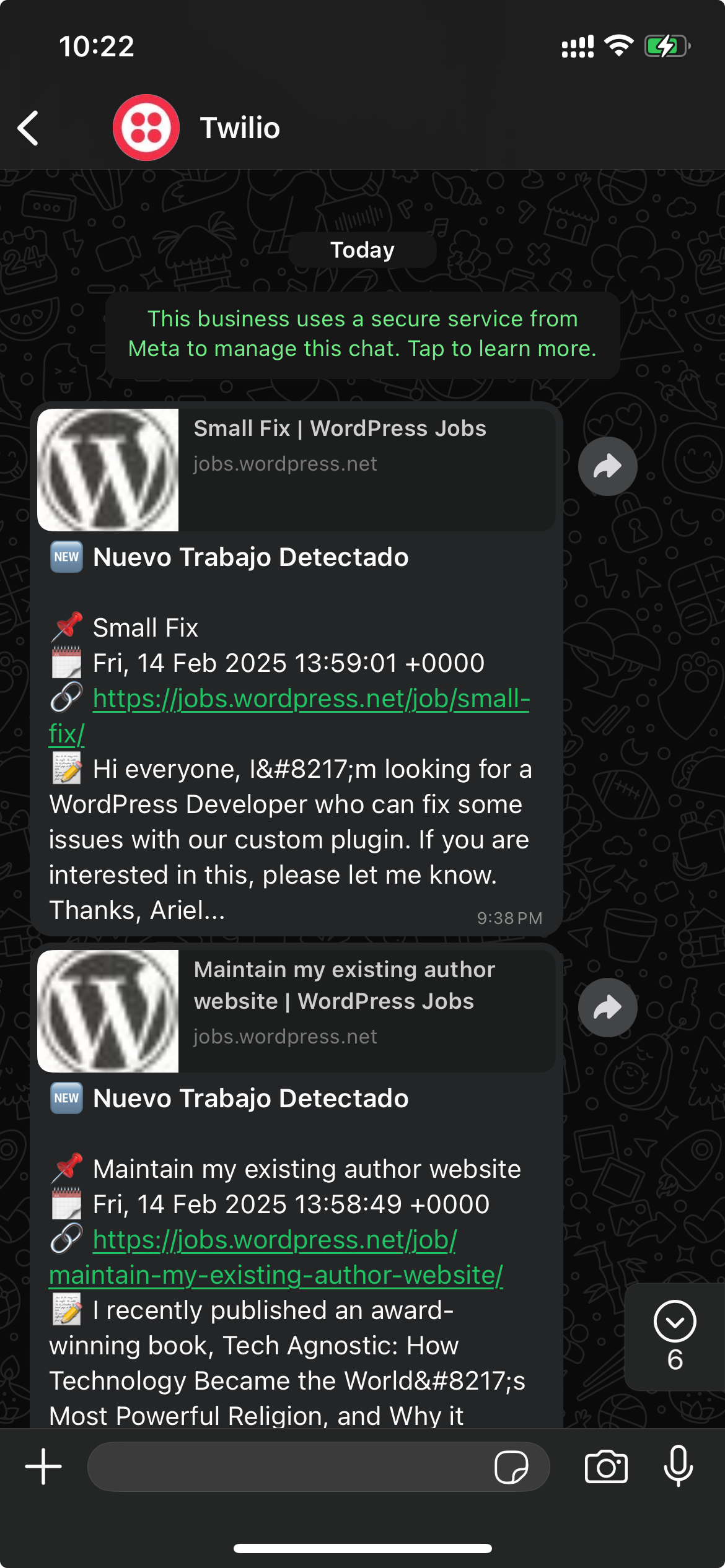Screen dimensions: 725x1568
Task: Tap the 9:38 PM timestamp
Action: click(509, 918)
